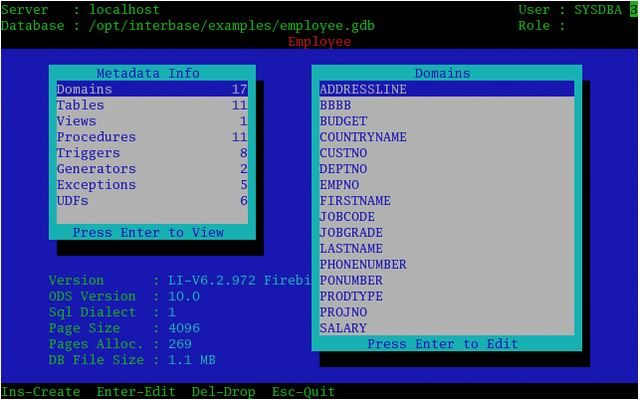Click the database path employee.gdb
This screenshot has height=400, width=640.
[231, 26]
